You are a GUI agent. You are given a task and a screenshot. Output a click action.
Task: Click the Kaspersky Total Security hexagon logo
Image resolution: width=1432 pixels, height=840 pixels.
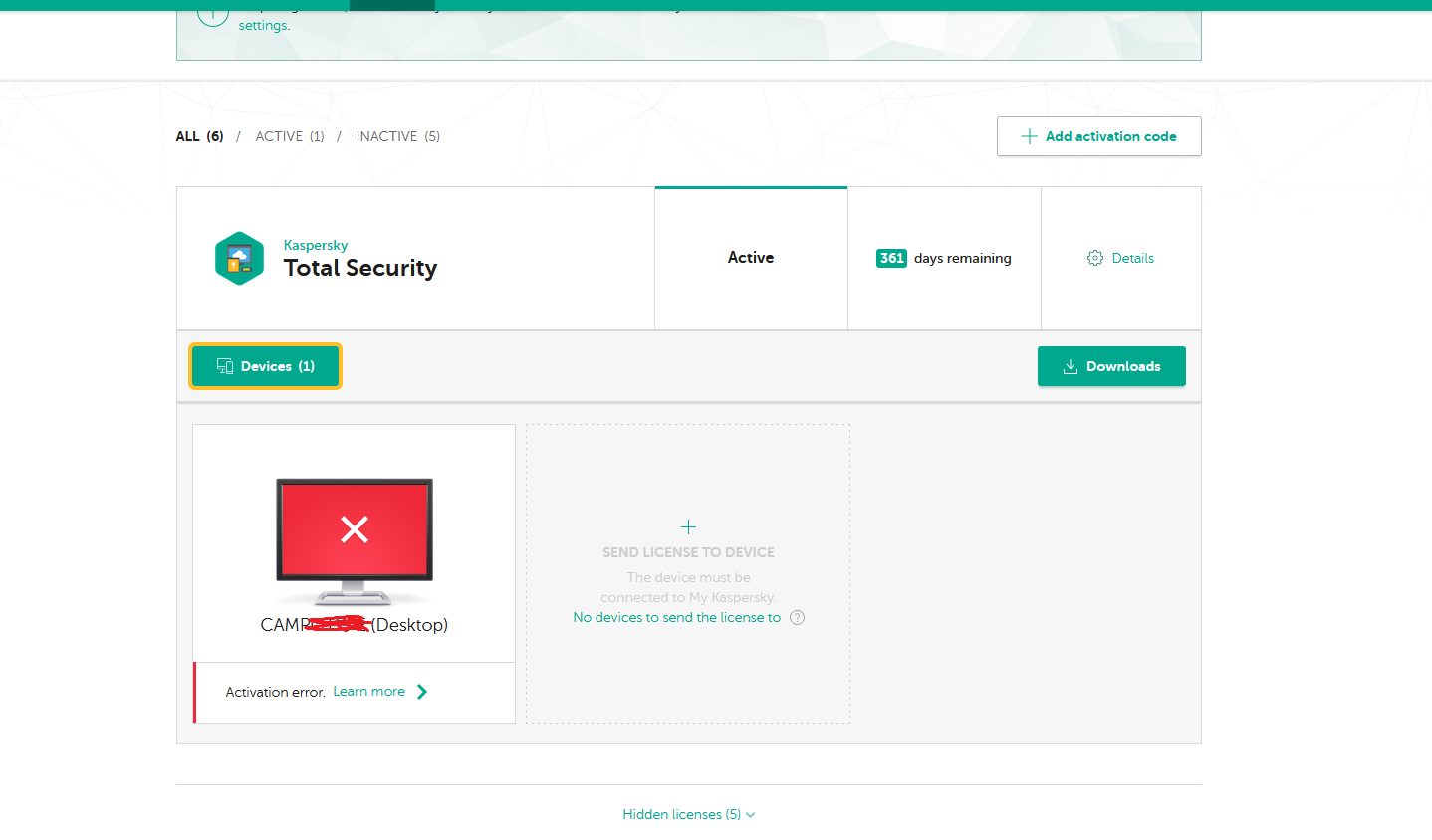point(240,259)
